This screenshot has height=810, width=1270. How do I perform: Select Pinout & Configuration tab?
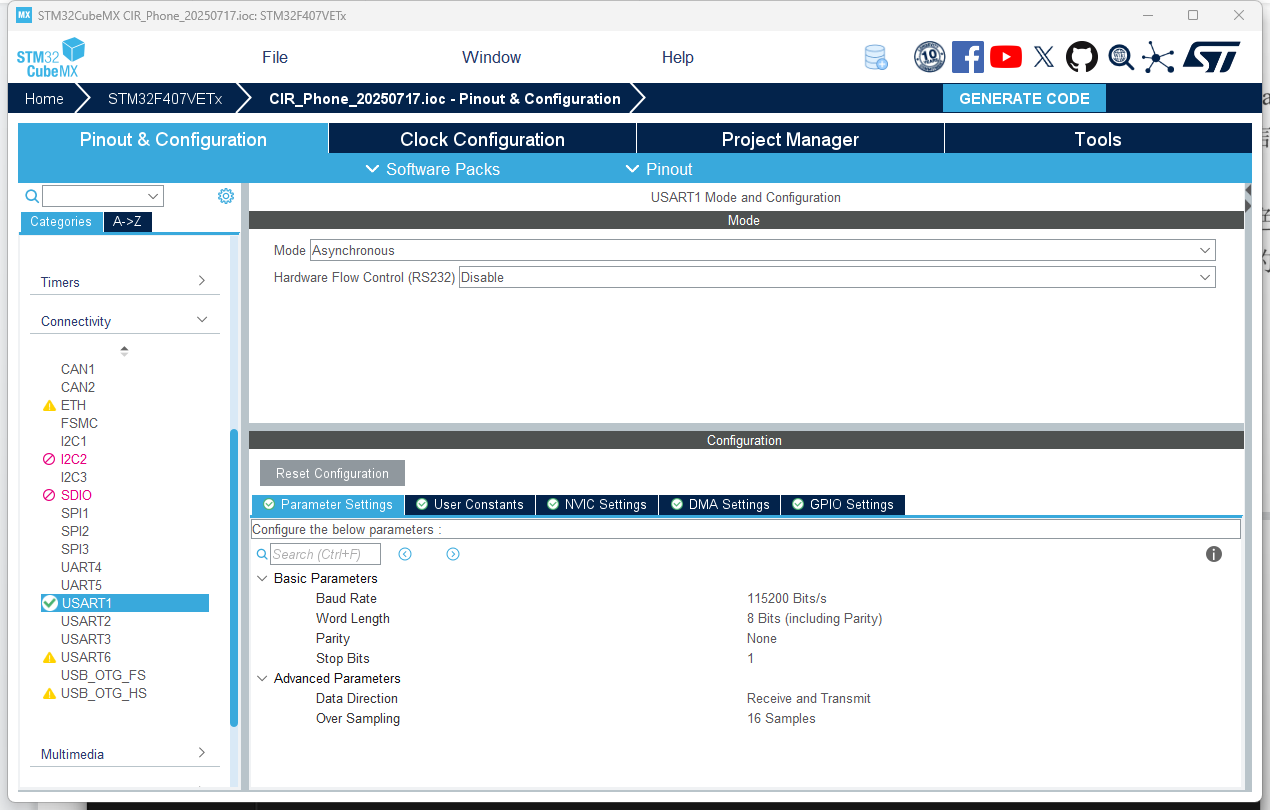[173, 139]
